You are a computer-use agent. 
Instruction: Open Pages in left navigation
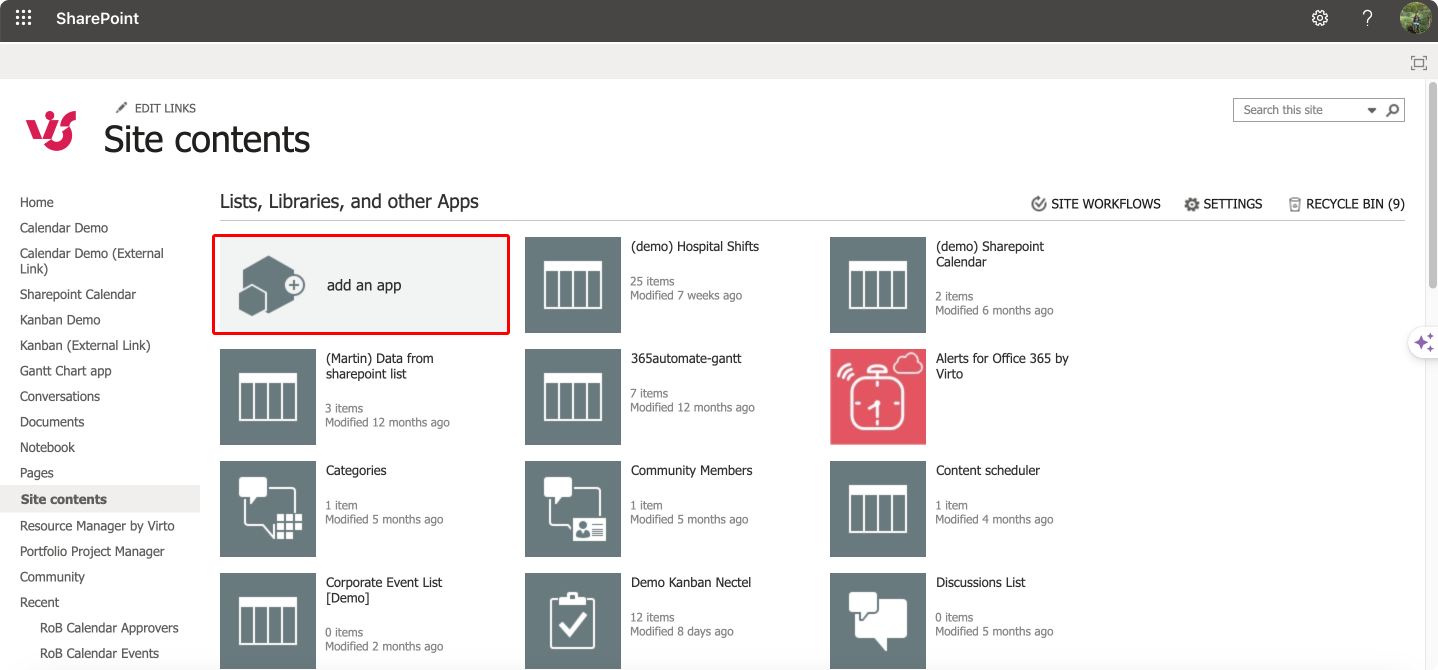coord(37,473)
